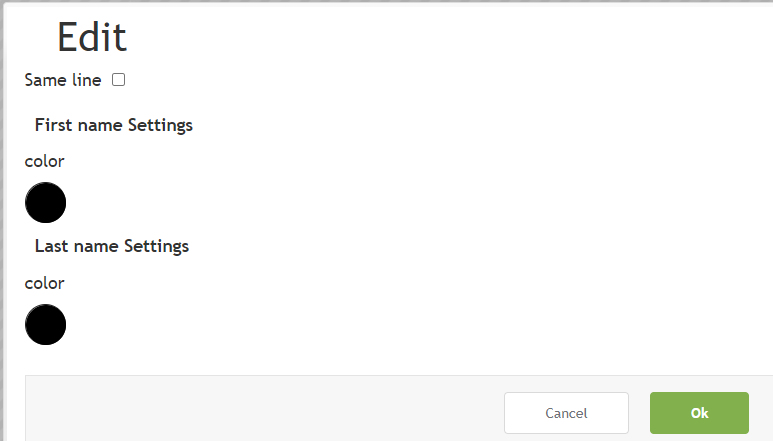This screenshot has width=773, height=441.
Task: Click the Edit dialog heading
Action: point(92,38)
